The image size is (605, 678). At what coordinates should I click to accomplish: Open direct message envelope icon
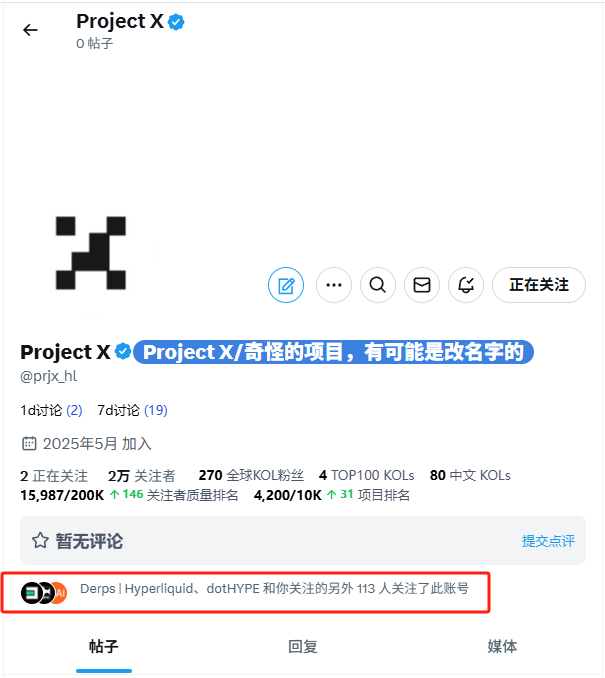[x=422, y=285]
